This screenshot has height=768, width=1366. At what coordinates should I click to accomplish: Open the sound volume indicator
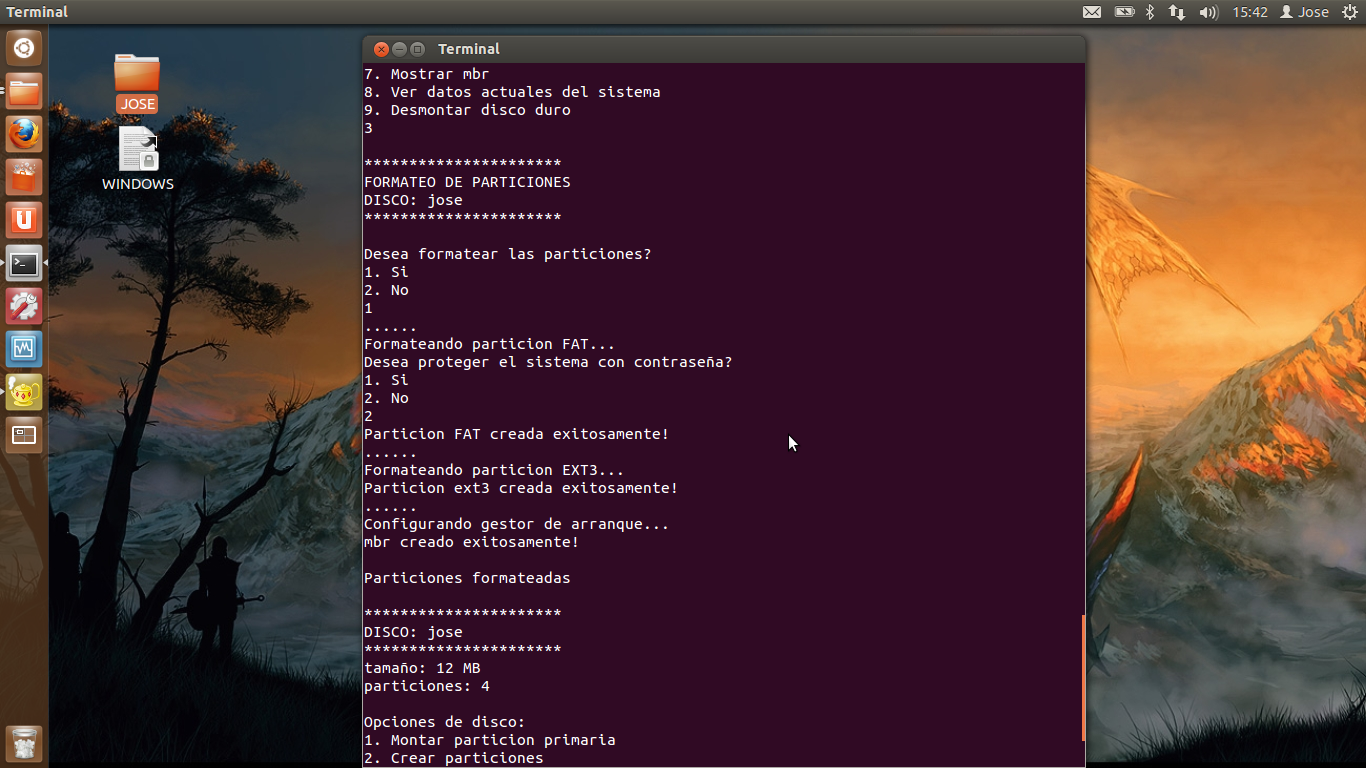click(x=1208, y=12)
